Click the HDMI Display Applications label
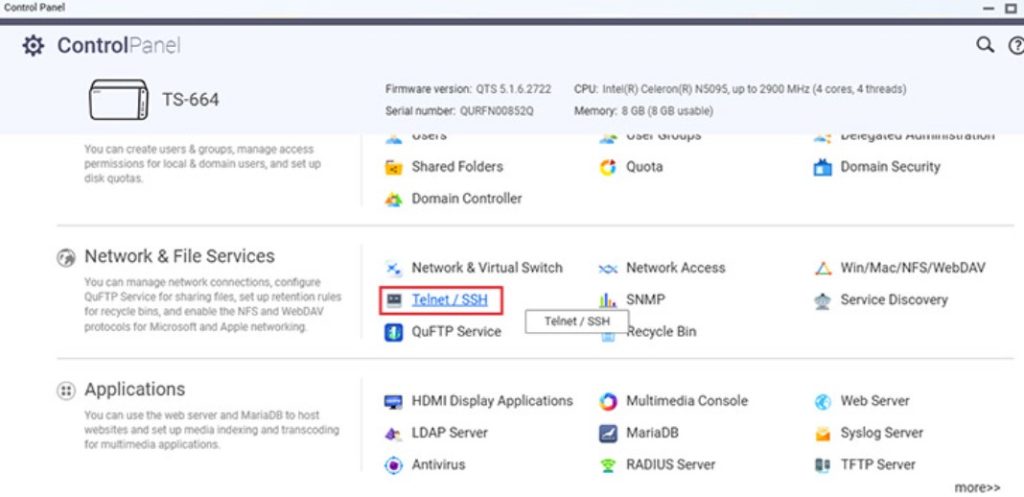1024x497 pixels. pos(492,401)
